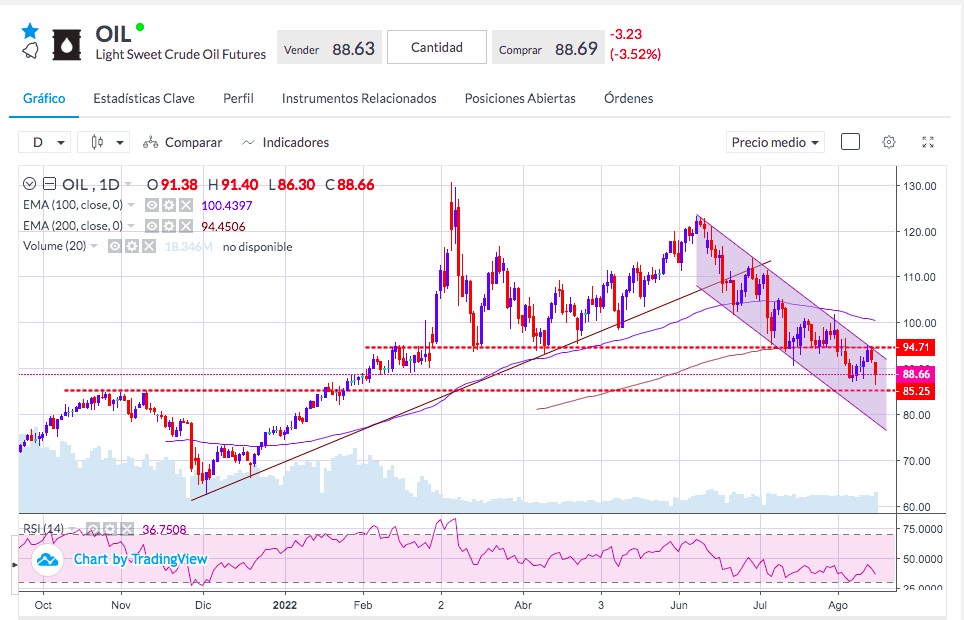Open Instrumentos Relacionados tab

359,98
